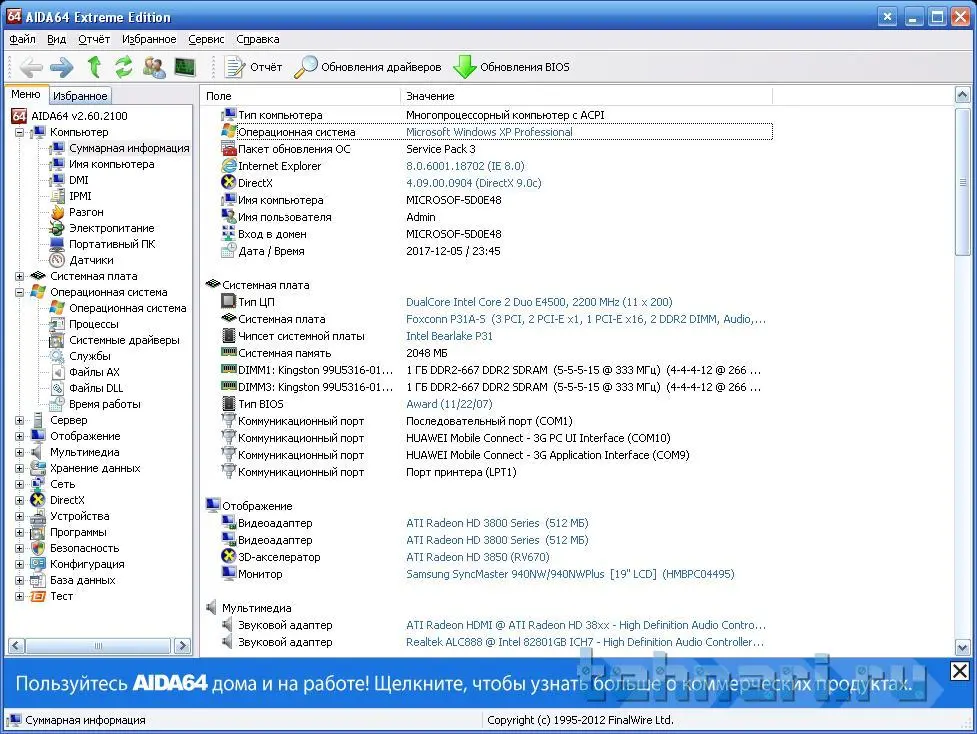Open the Файл menu

tap(22, 39)
